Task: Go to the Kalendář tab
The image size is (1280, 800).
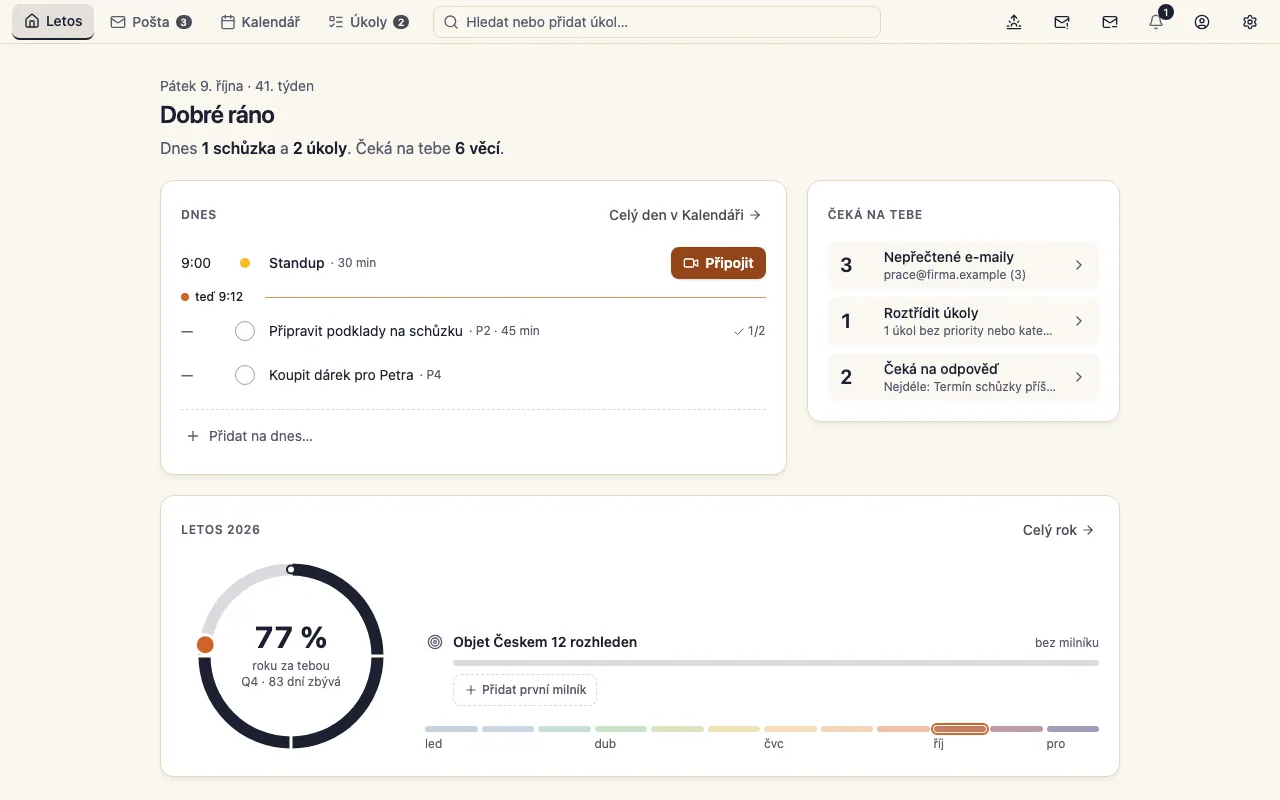Action: pyautogui.click(x=260, y=22)
